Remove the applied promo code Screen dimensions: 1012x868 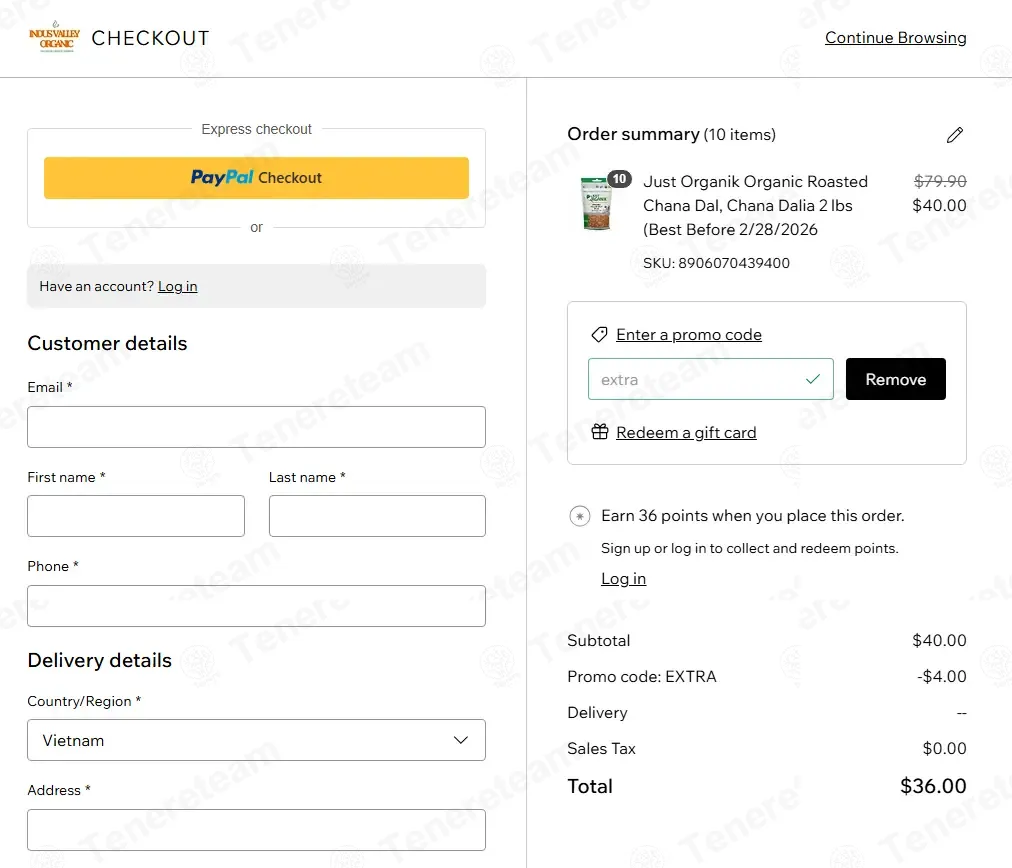point(895,379)
